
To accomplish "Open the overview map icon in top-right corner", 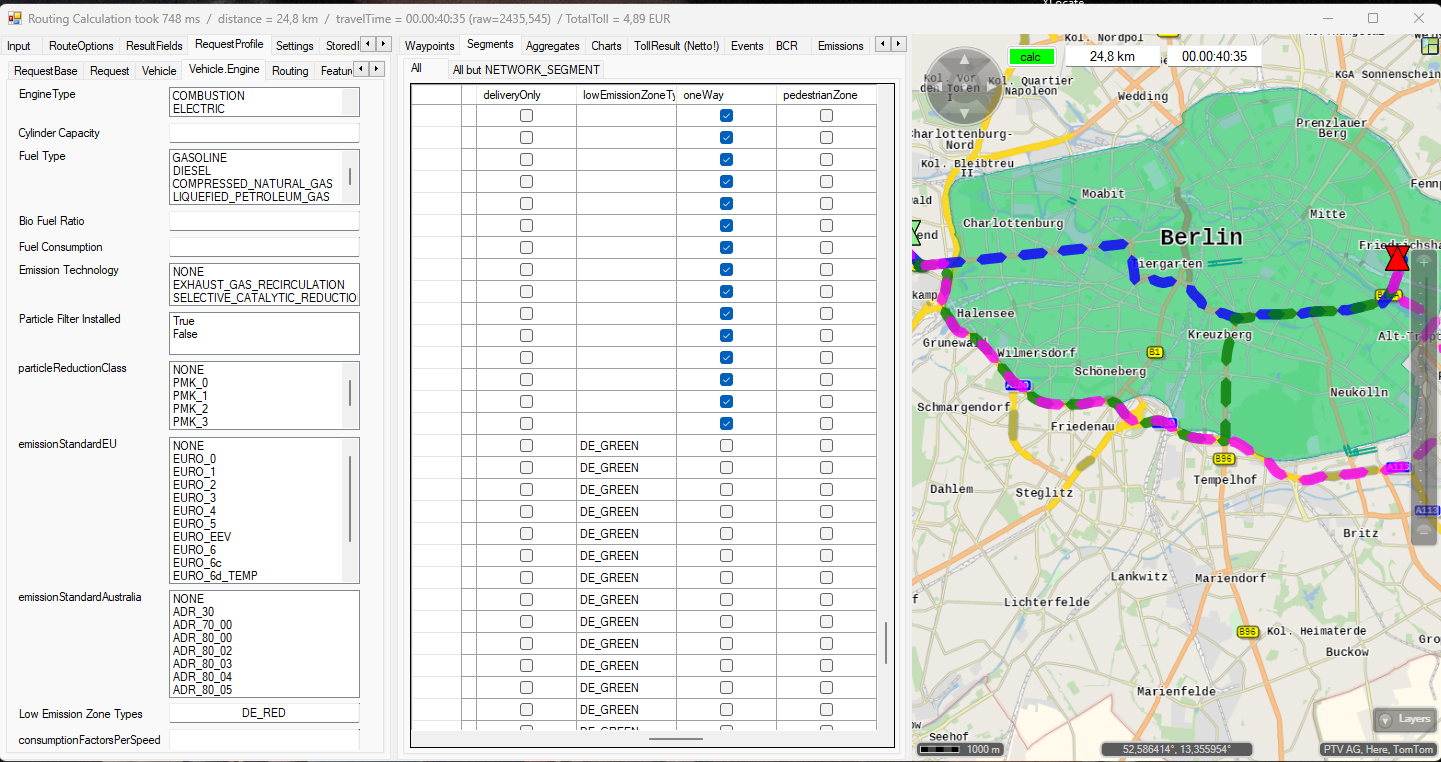I will click(x=1430, y=44).
